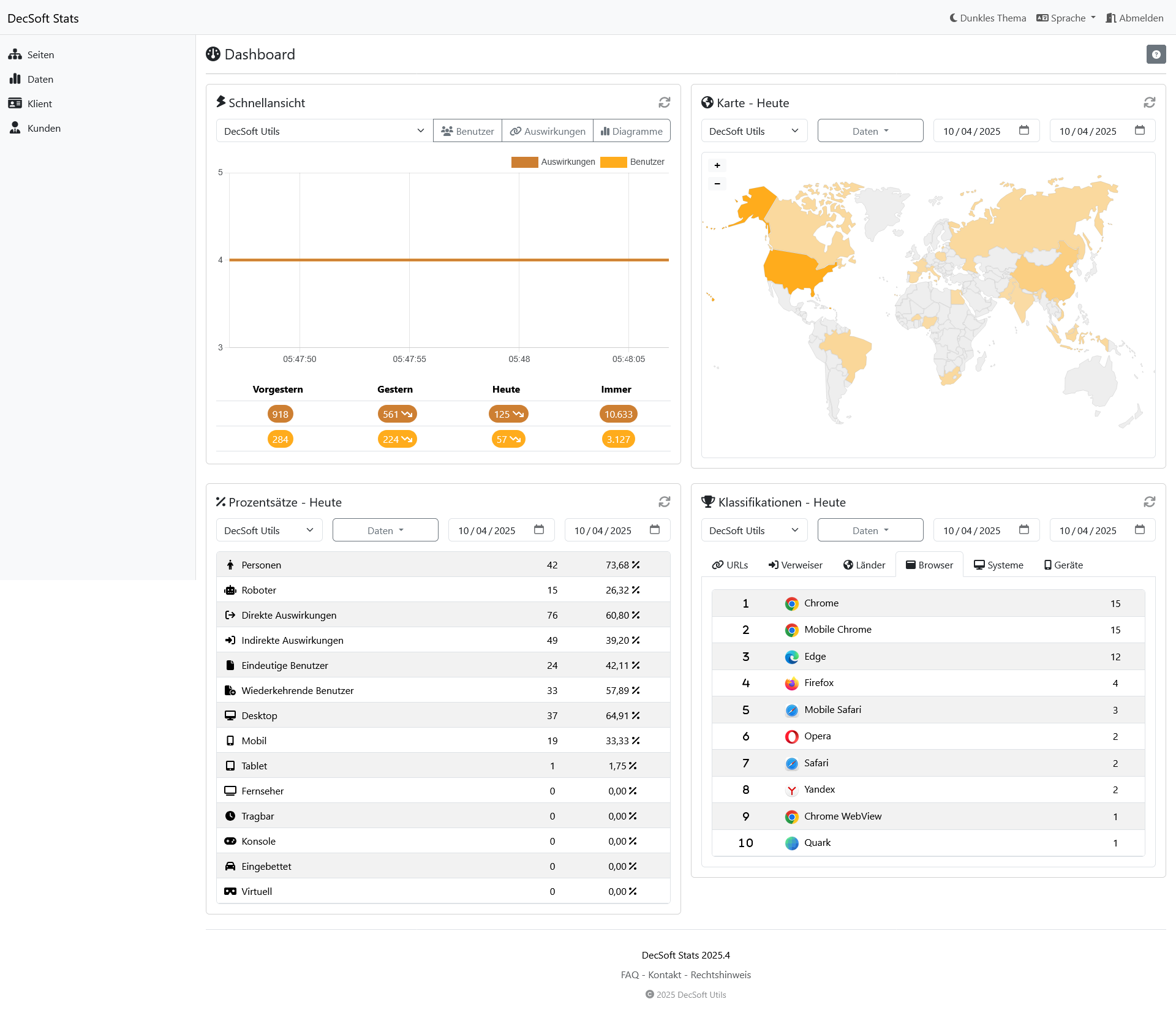This screenshot has width=1176, height=1018.
Task: Enable Dunkles Thema
Action: click(x=987, y=18)
